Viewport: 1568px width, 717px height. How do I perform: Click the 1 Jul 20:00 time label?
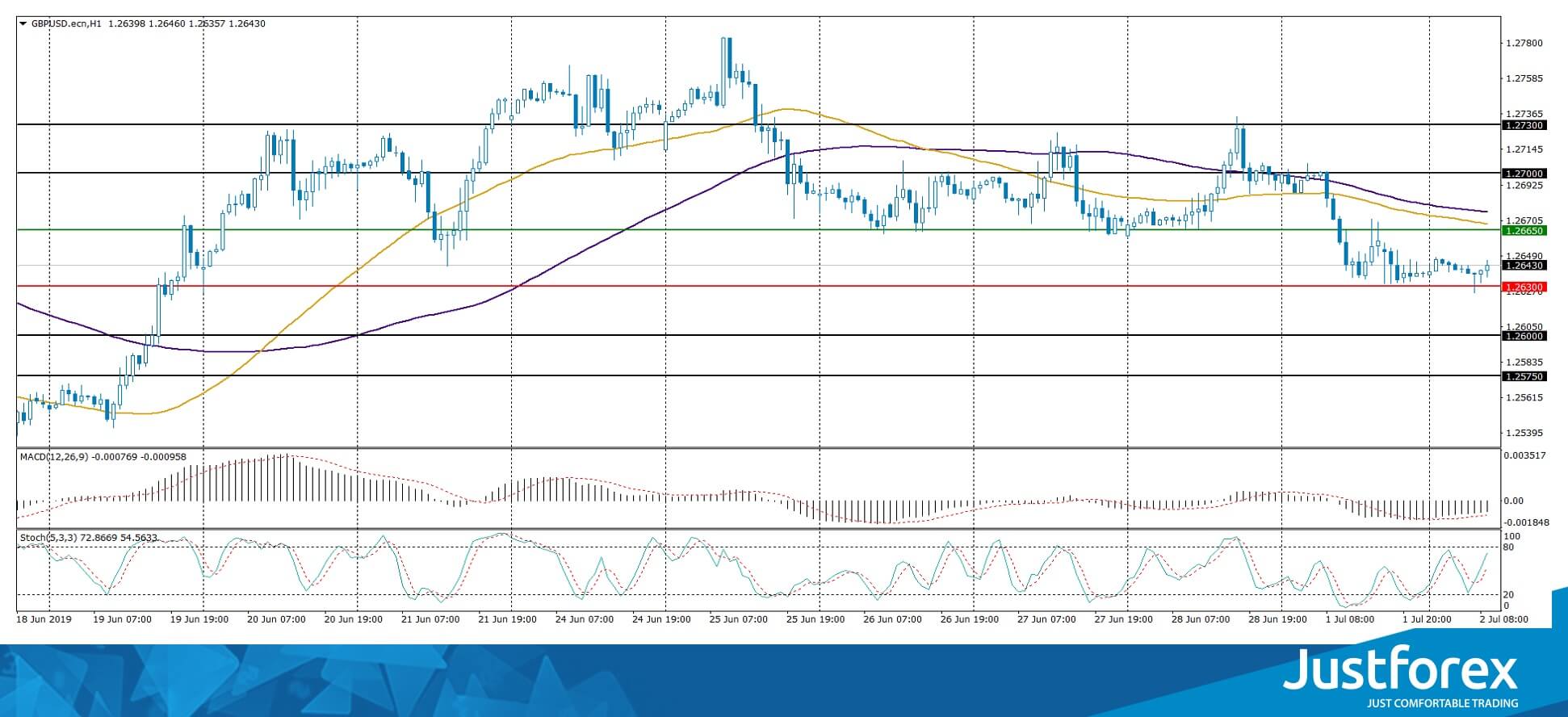coord(1428,619)
